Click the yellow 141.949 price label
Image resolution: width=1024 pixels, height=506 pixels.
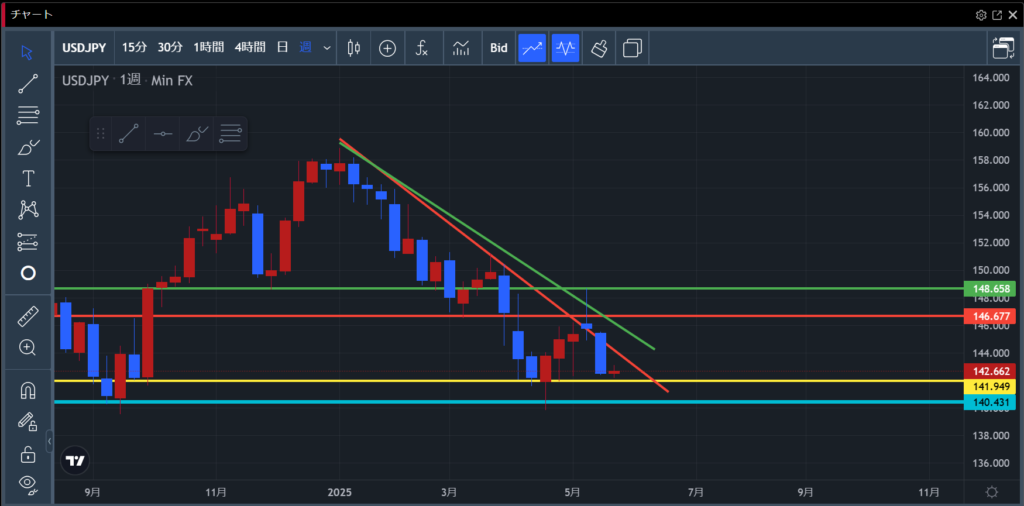coord(989,387)
